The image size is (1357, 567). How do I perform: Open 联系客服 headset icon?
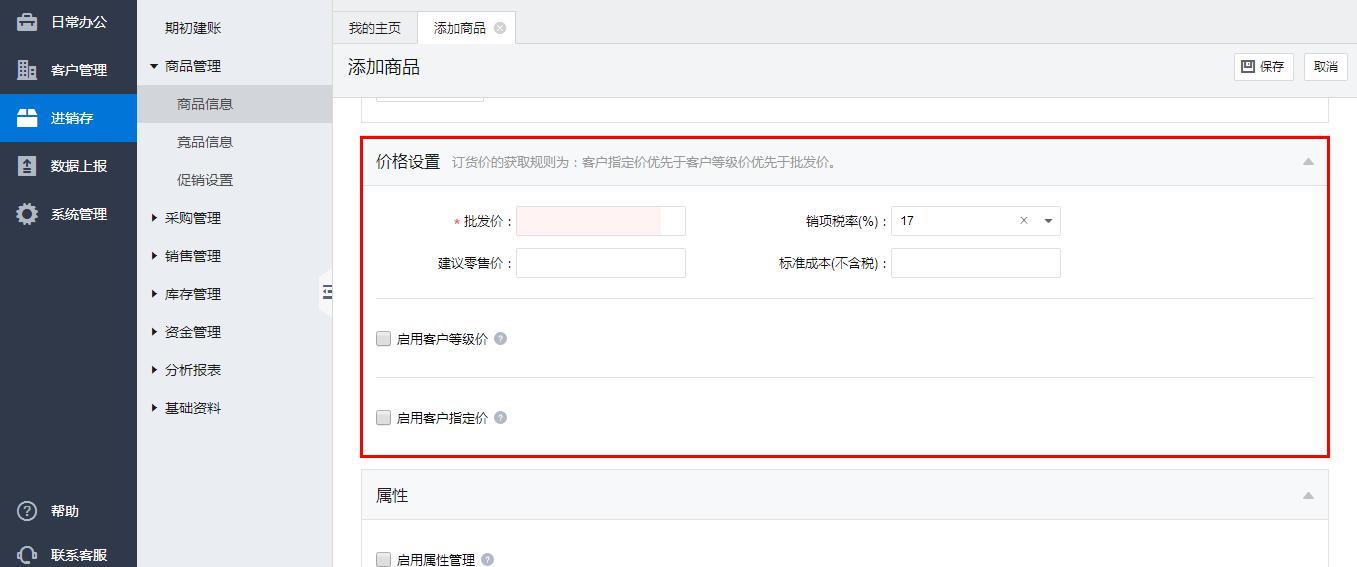click(27, 555)
